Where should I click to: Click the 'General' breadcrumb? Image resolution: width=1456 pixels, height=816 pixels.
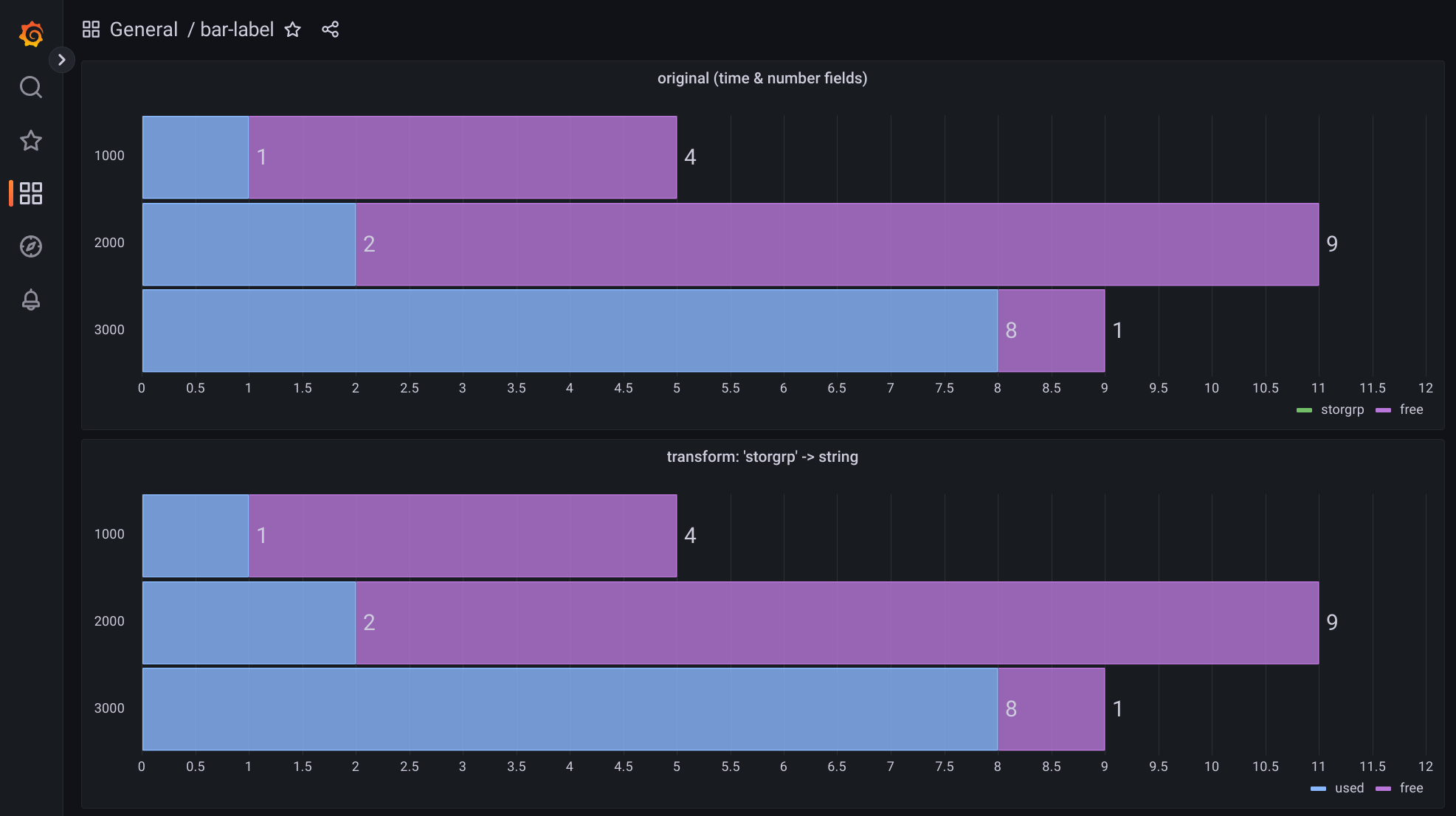pyautogui.click(x=143, y=30)
